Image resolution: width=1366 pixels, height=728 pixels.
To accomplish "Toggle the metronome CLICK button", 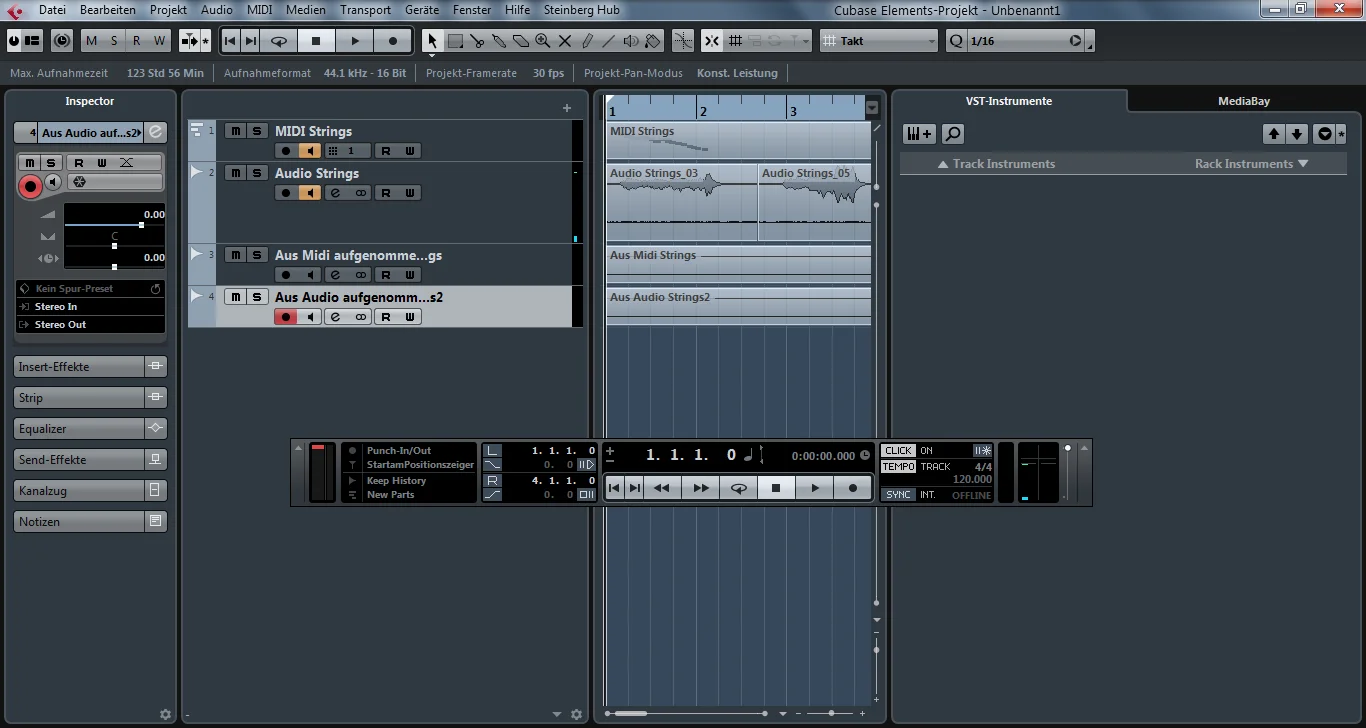I will coord(899,451).
